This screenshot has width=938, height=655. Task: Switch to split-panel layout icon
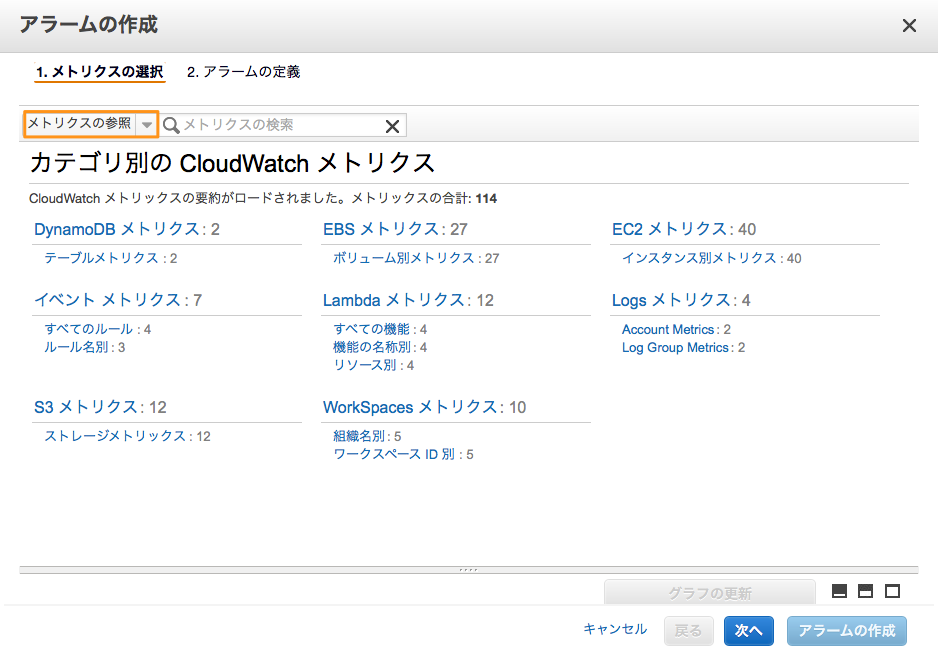pos(865,591)
